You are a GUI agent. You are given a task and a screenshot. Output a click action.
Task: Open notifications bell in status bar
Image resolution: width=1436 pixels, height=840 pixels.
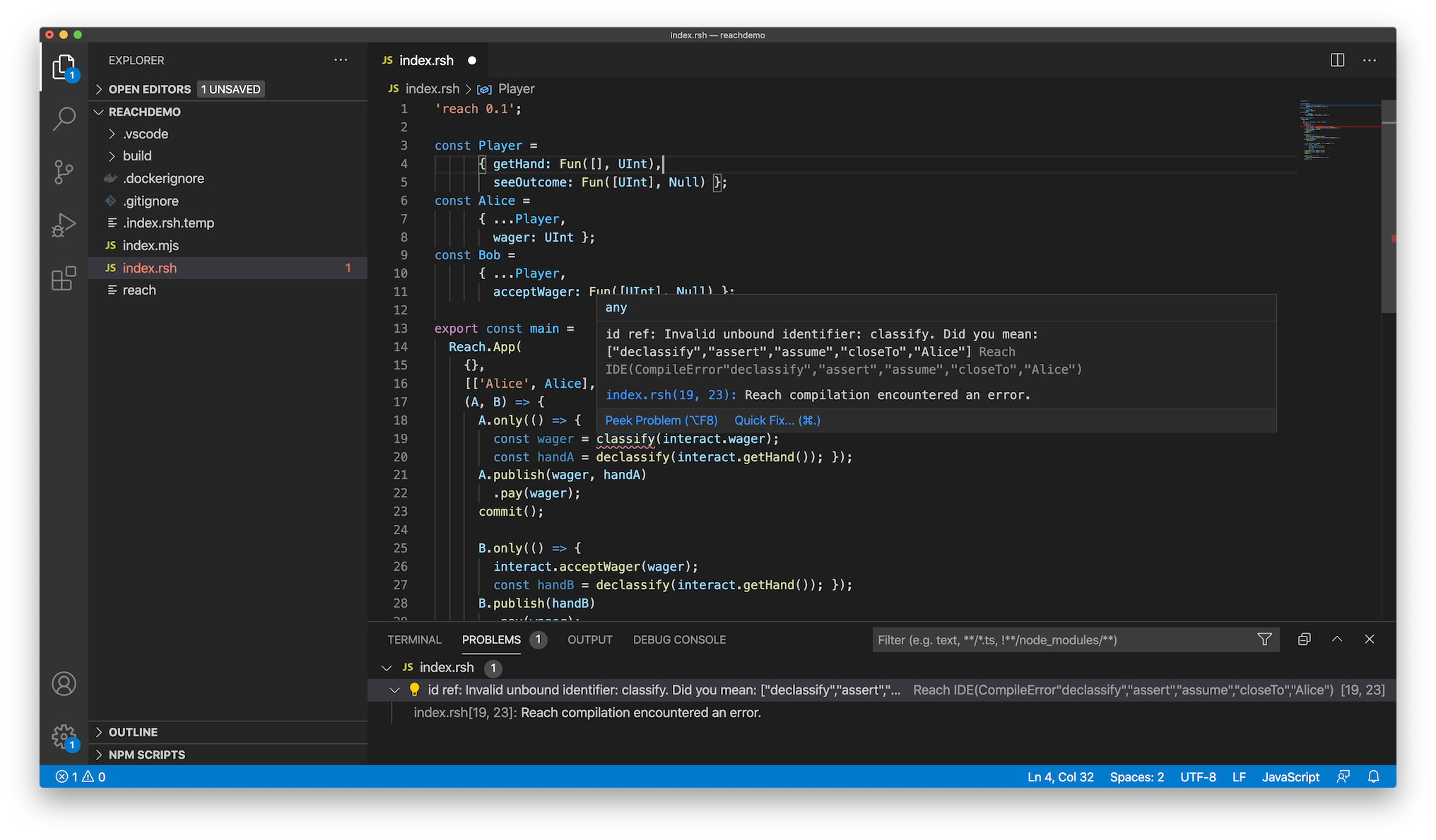pyautogui.click(x=1373, y=776)
